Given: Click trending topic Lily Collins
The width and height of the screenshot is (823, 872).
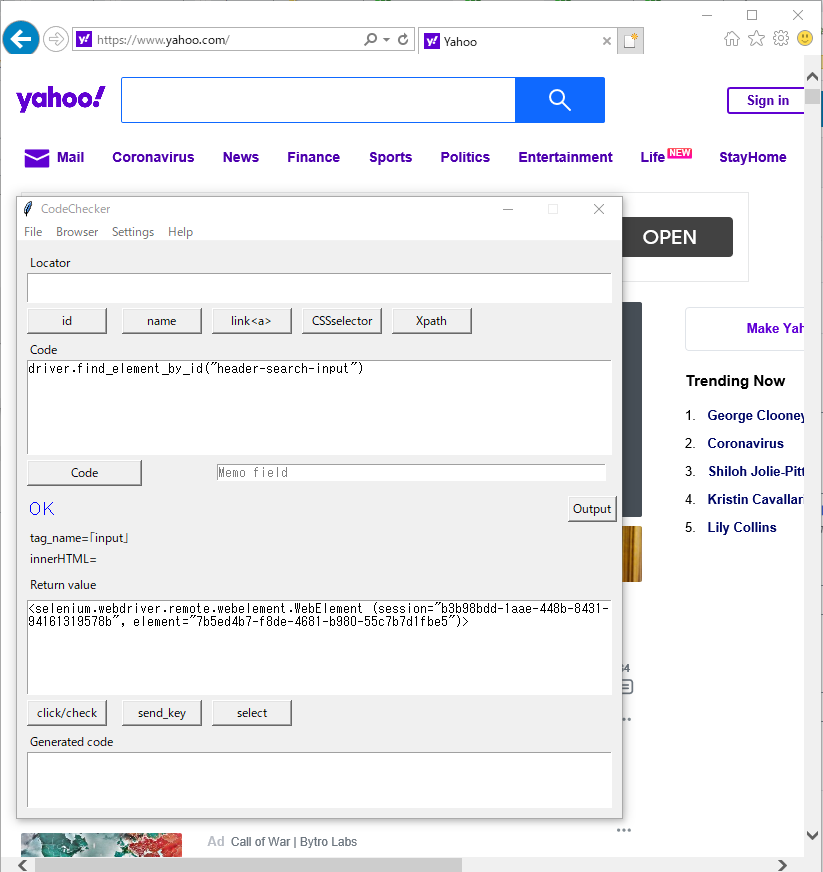Looking at the screenshot, I should pyautogui.click(x=741, y=527).
